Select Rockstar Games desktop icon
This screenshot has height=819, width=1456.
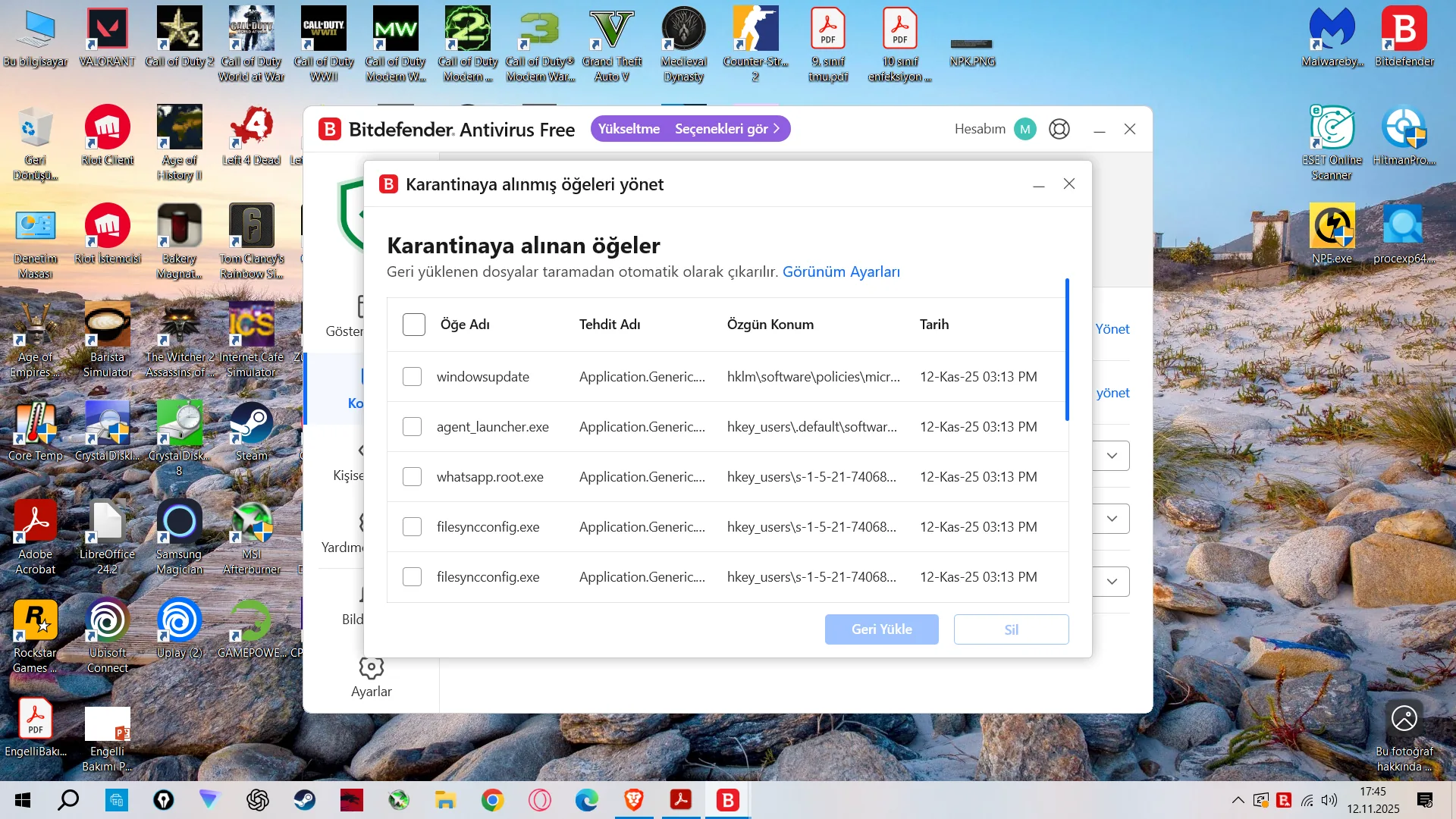click(36, 636)
